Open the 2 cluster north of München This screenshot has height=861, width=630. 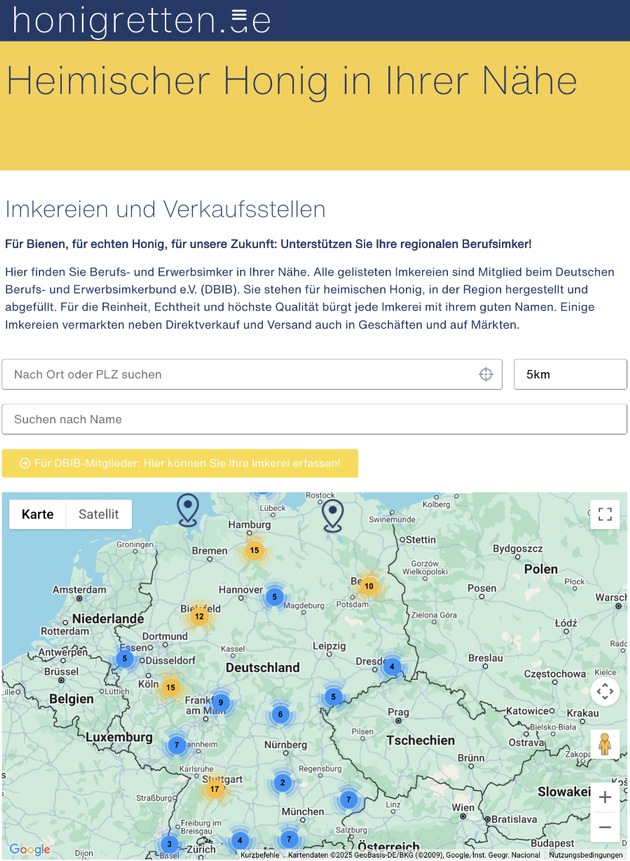pos(282,782)
